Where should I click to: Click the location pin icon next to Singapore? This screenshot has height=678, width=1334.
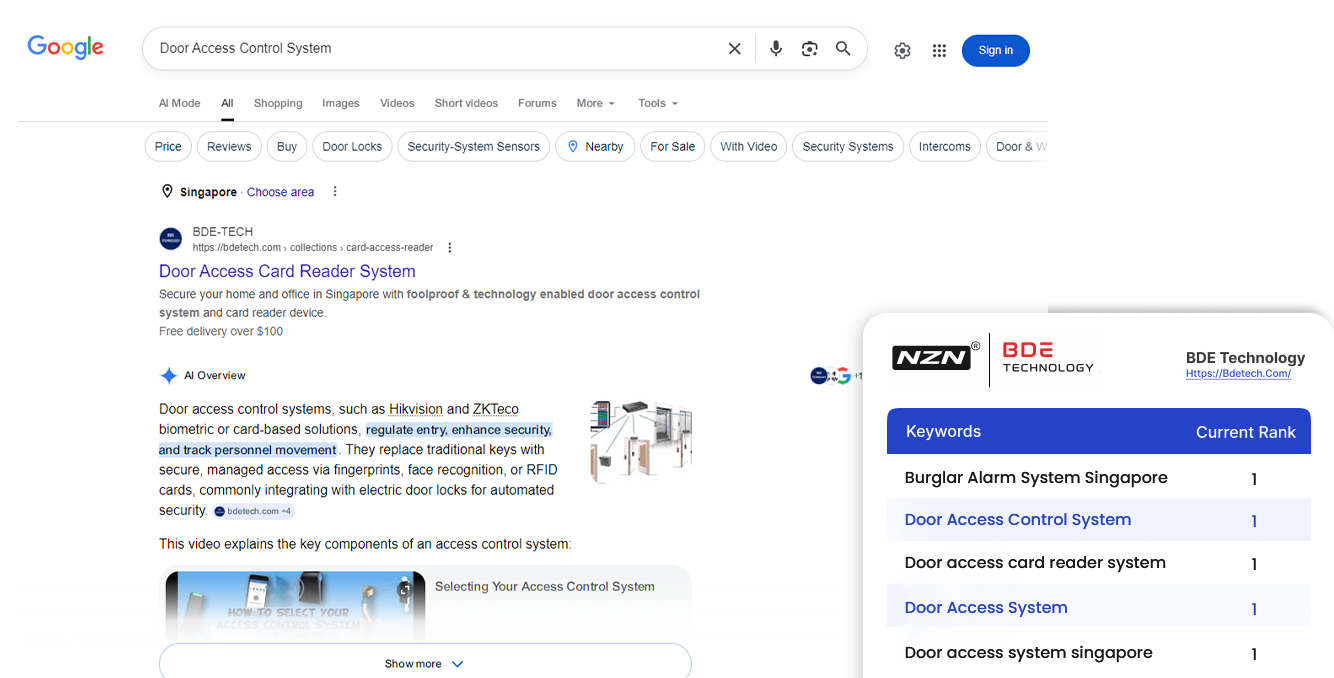[167, 191]
